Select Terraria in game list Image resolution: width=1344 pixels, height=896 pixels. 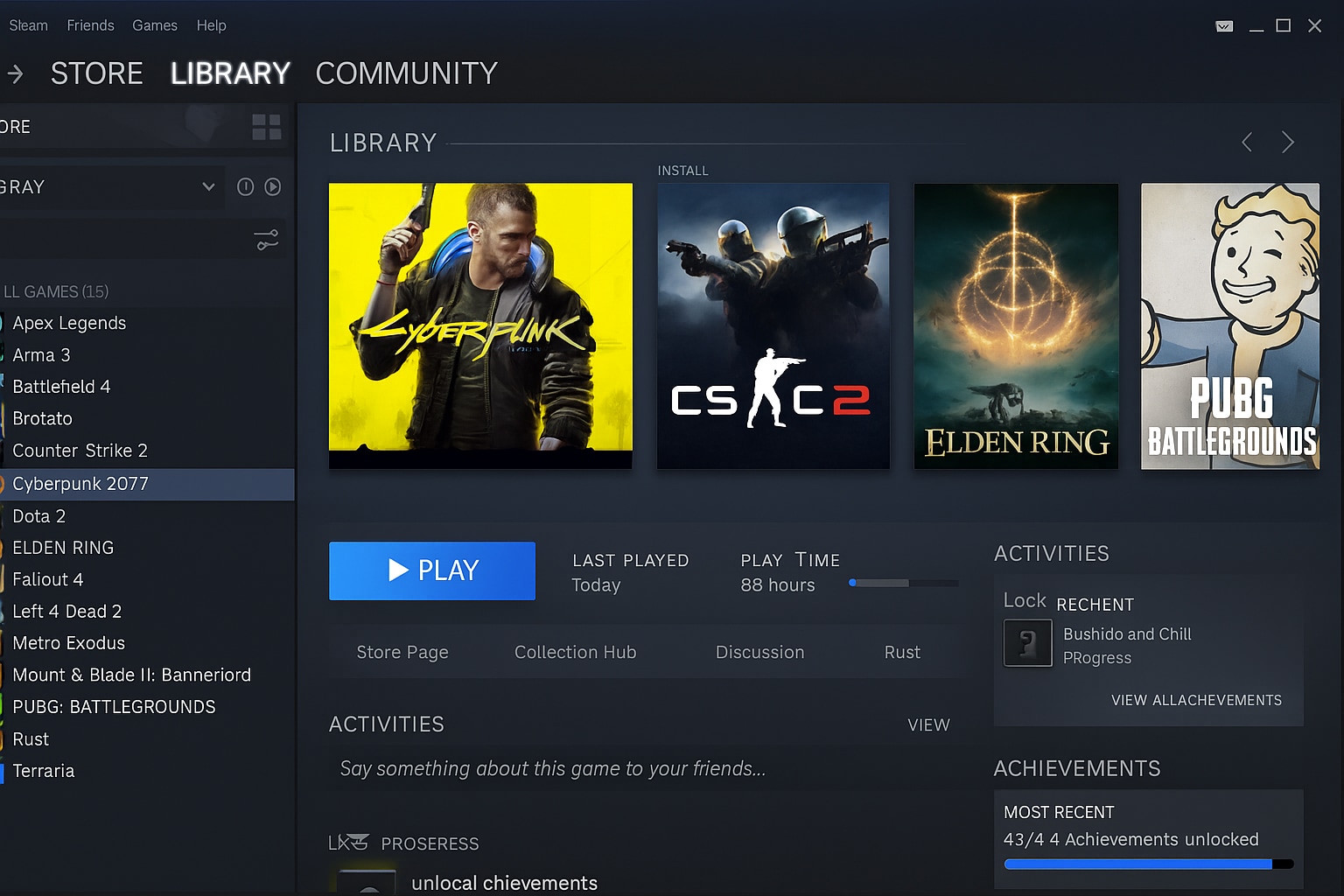147,771
